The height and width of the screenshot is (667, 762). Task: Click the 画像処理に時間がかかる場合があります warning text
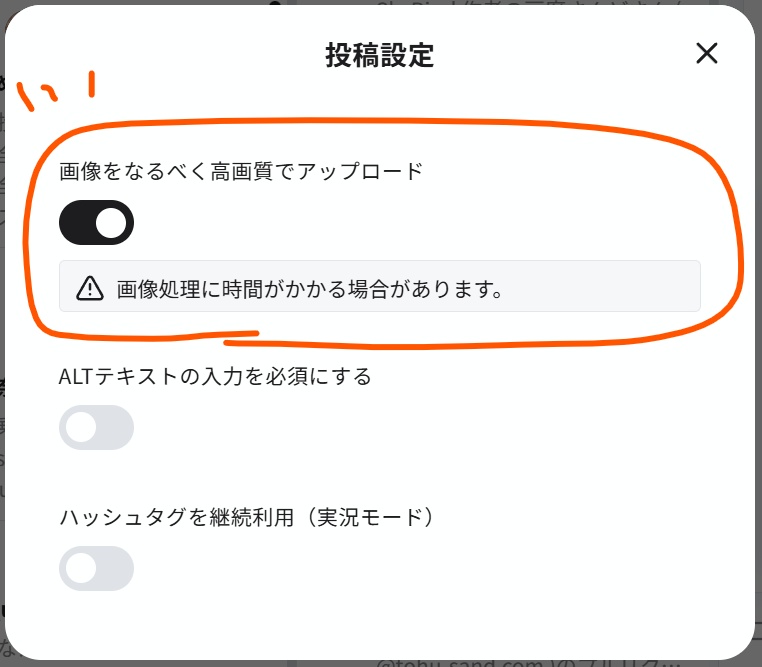tap(308, 289)
